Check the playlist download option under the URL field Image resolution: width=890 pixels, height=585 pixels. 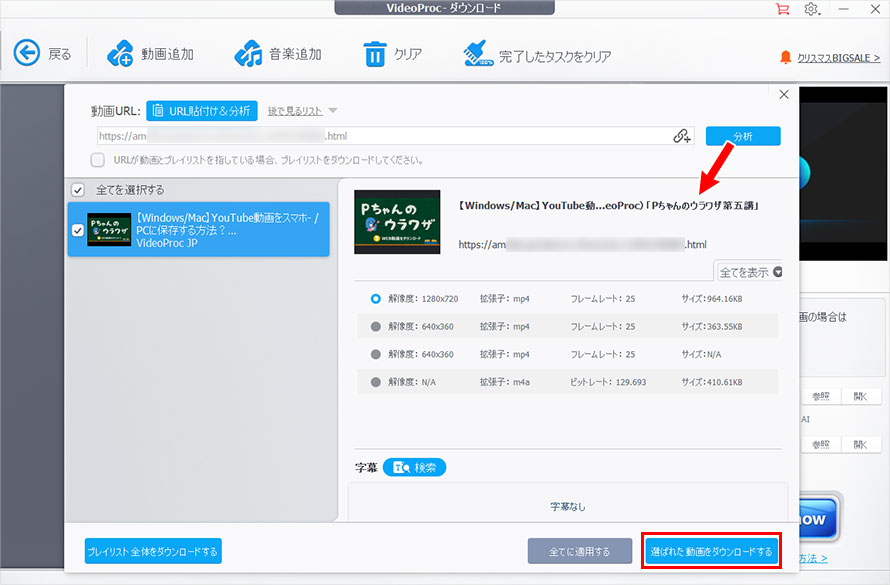97,159
